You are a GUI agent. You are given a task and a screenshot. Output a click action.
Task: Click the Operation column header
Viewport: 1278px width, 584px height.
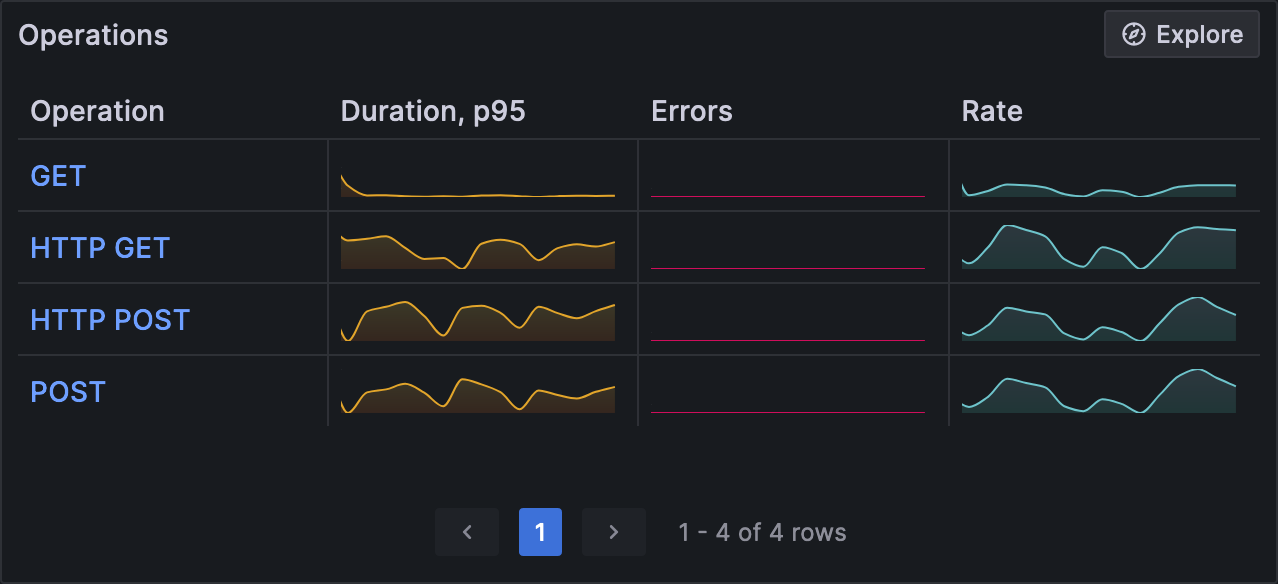(x=97, y=111)
